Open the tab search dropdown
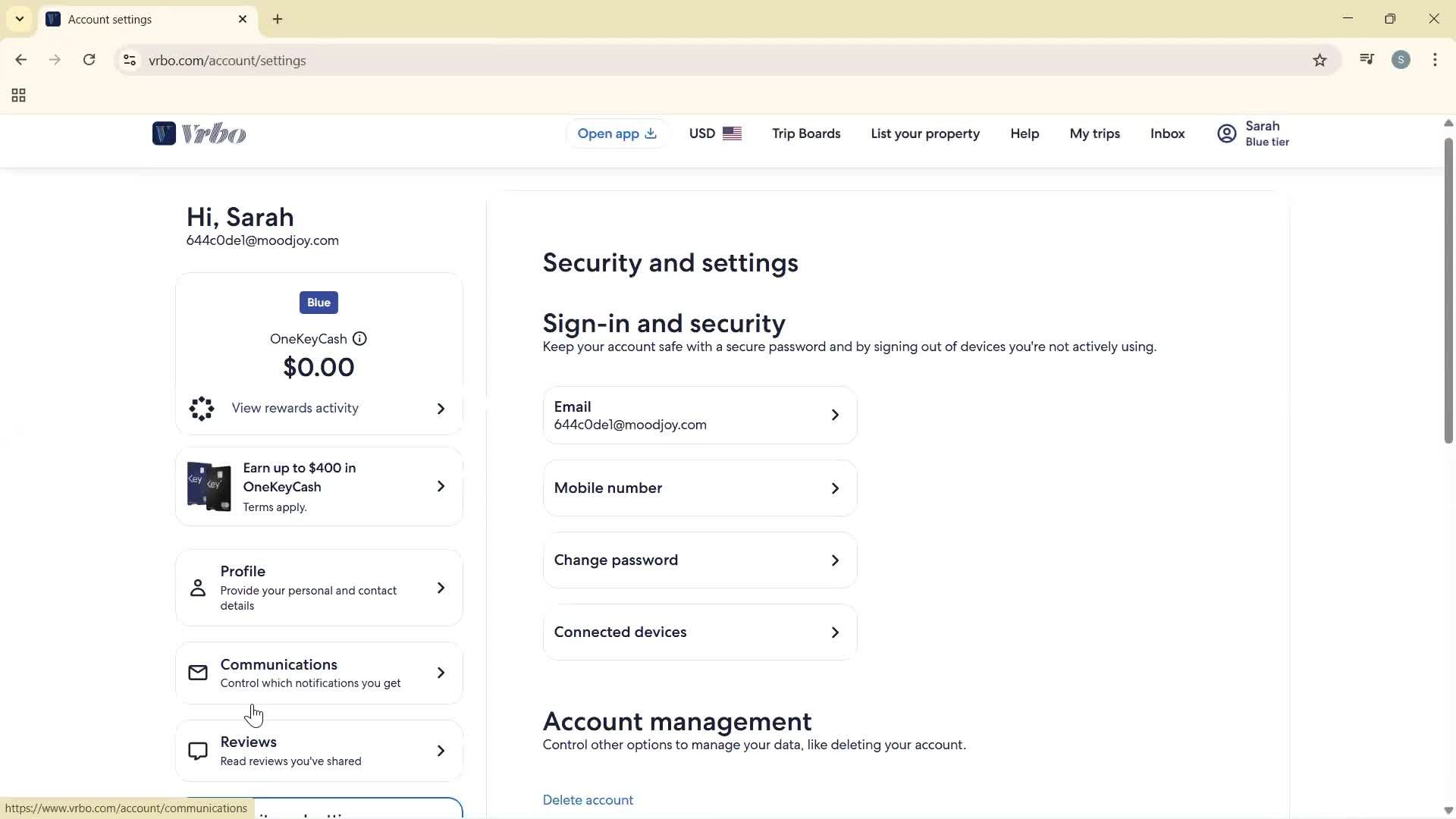The width and height of the screenshot is (1456, 819). [x=19, y=19]
